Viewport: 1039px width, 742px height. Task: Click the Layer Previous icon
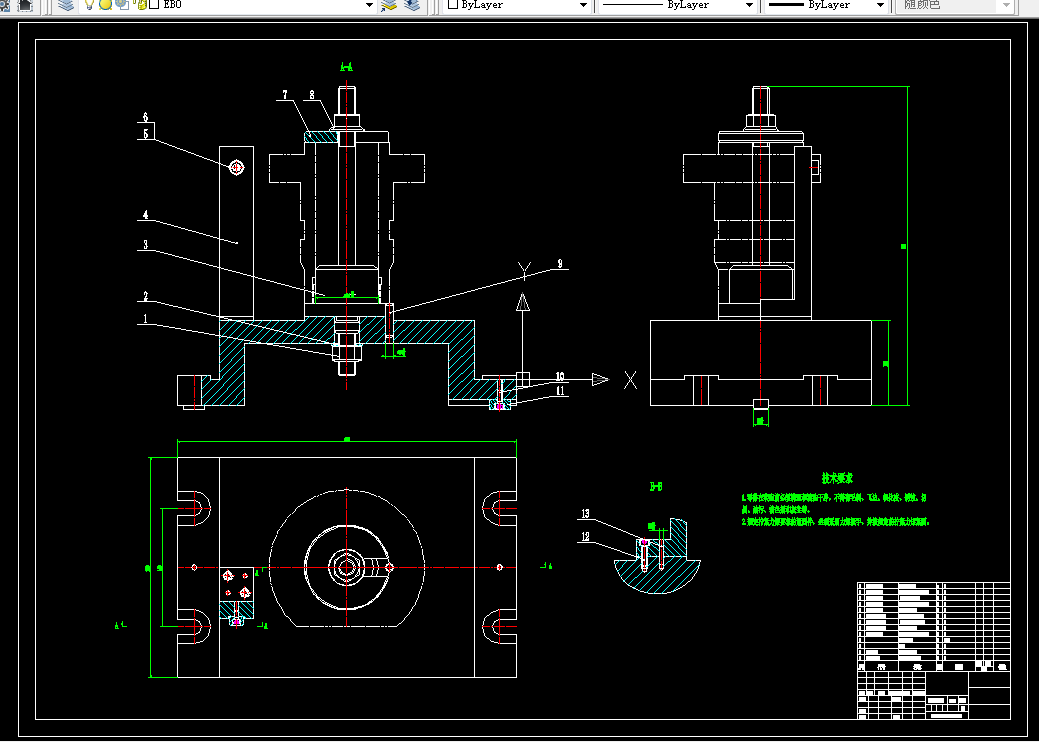(411, 5)
